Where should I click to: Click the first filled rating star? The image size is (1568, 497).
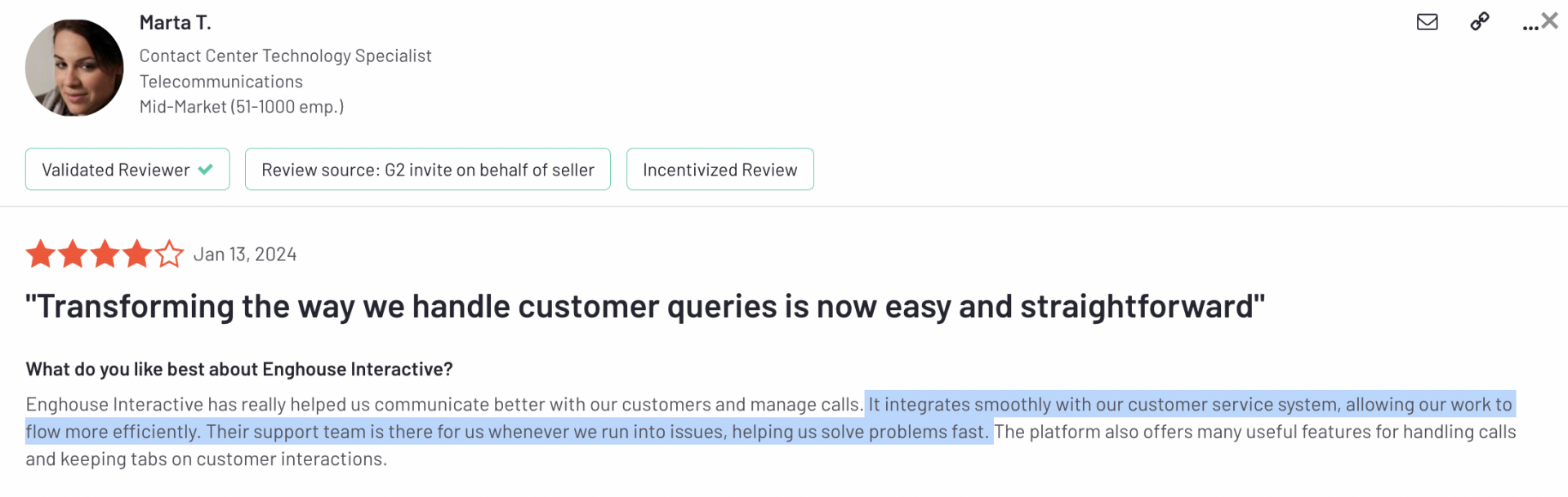pyautogui.click(x=40, y=255)
